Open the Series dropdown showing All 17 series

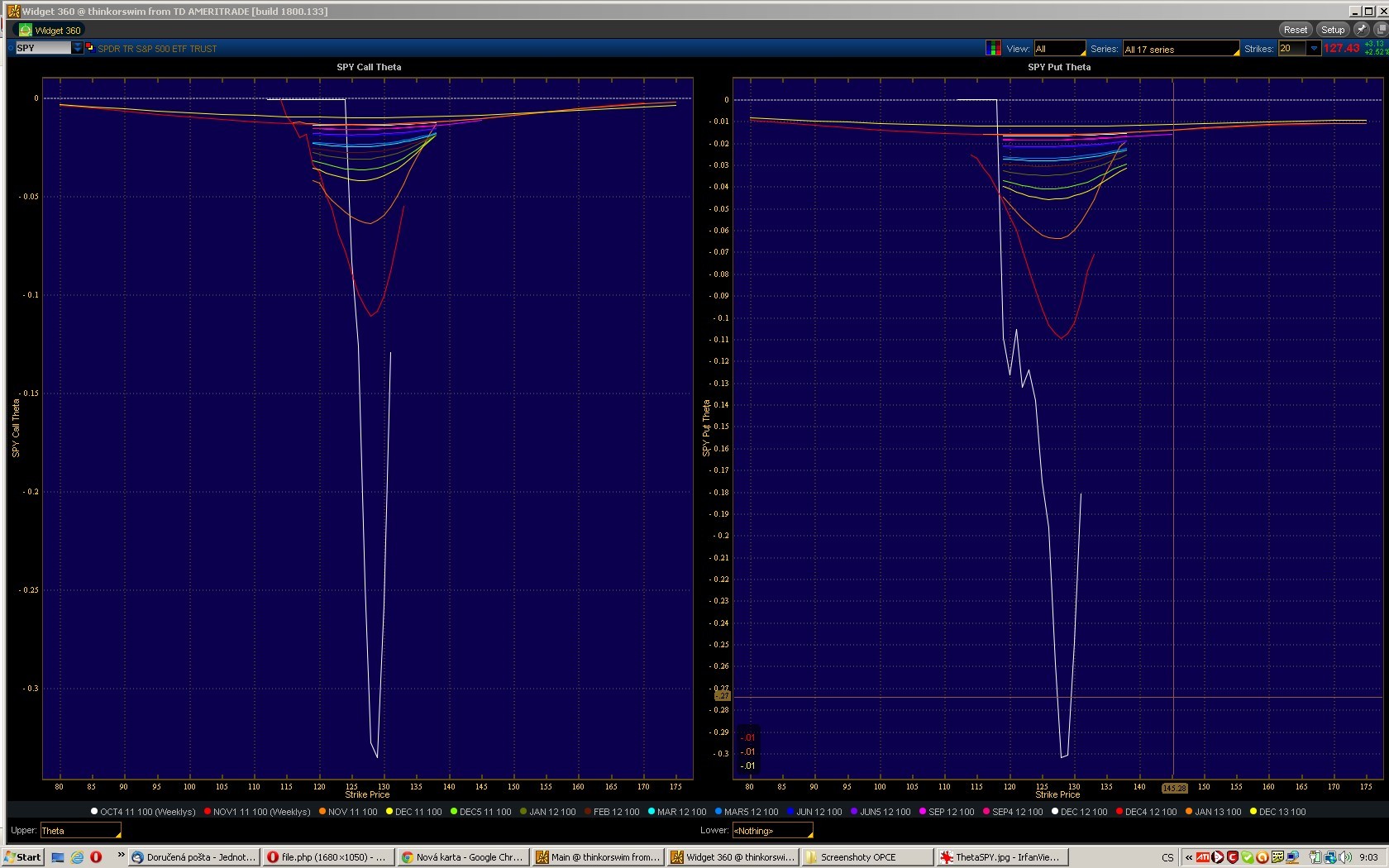(x=1181, y=49)
